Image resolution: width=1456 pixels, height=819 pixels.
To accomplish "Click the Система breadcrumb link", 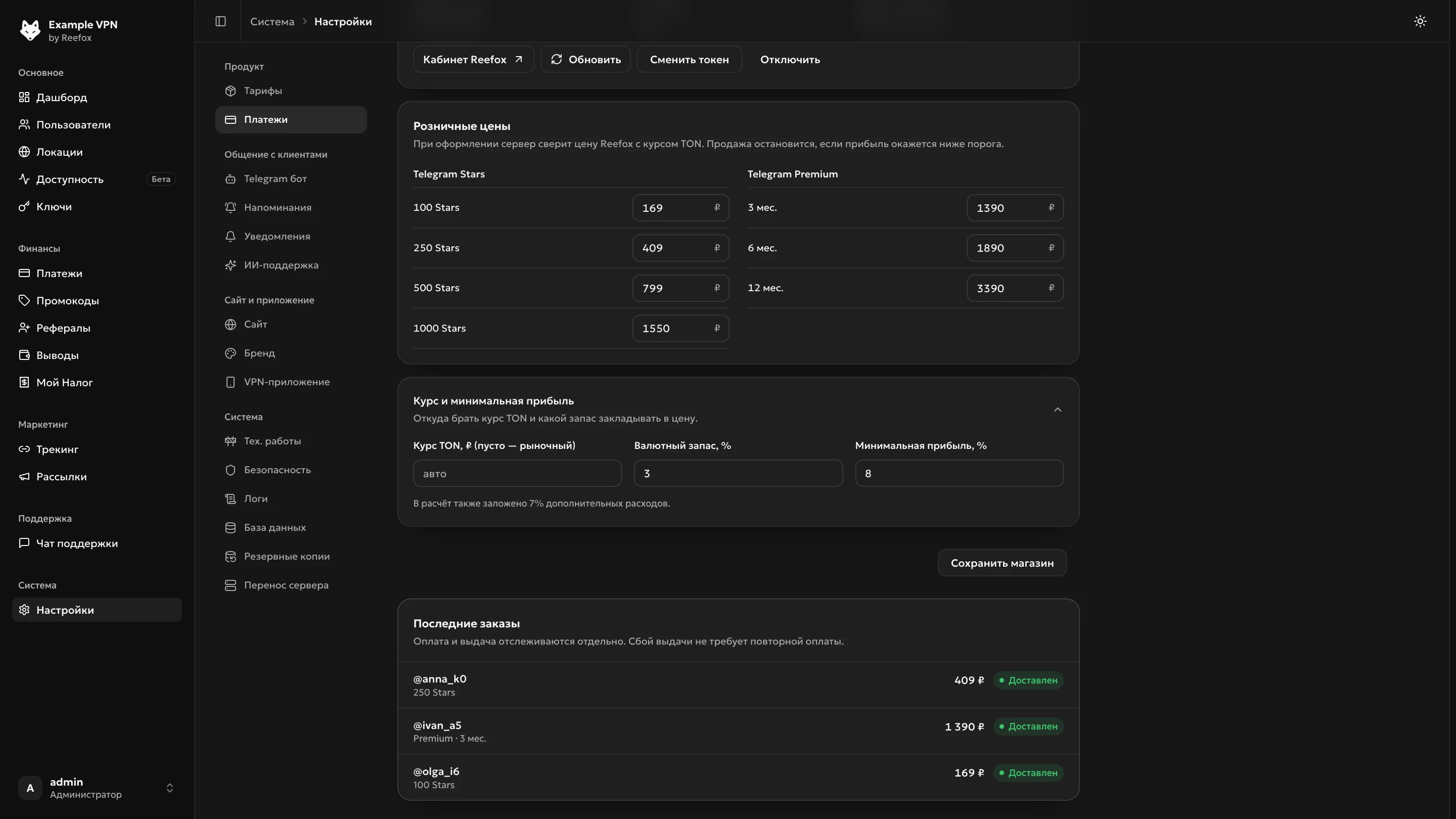I will pos(272,21).
